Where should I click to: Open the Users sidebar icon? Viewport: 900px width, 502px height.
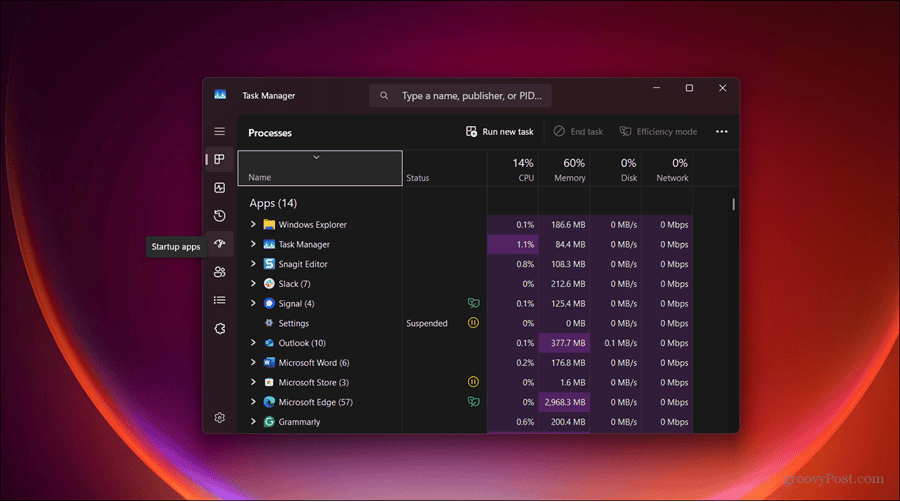[x=219, y=272]
